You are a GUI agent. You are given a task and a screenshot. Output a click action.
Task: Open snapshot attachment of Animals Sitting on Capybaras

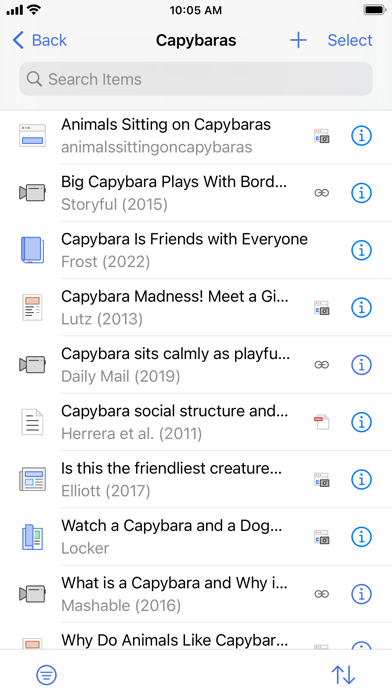coord(321,136)
